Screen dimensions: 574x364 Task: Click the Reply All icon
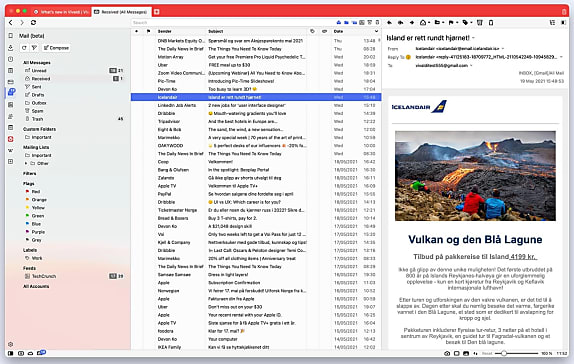click(400, 23)
